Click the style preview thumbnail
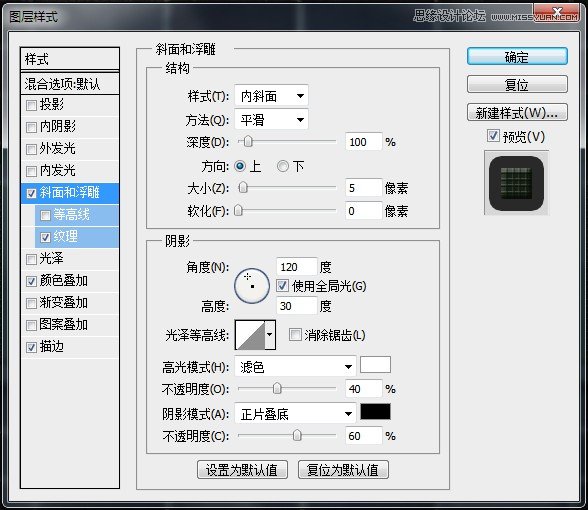This screenshot has width=588, height=510. pyautogui.click(x=516, y=183)
